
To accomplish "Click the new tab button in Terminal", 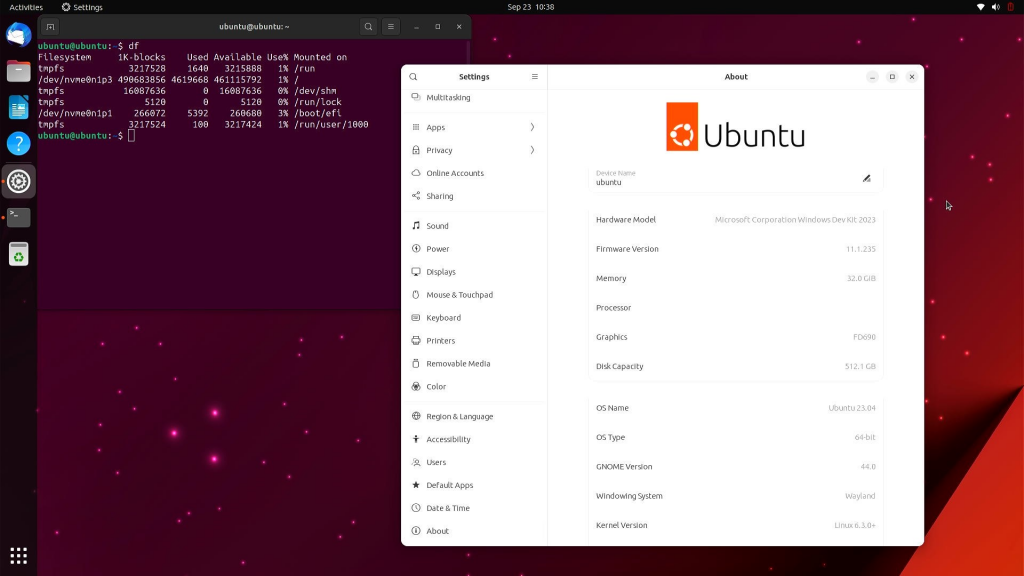I will [50, 27].
